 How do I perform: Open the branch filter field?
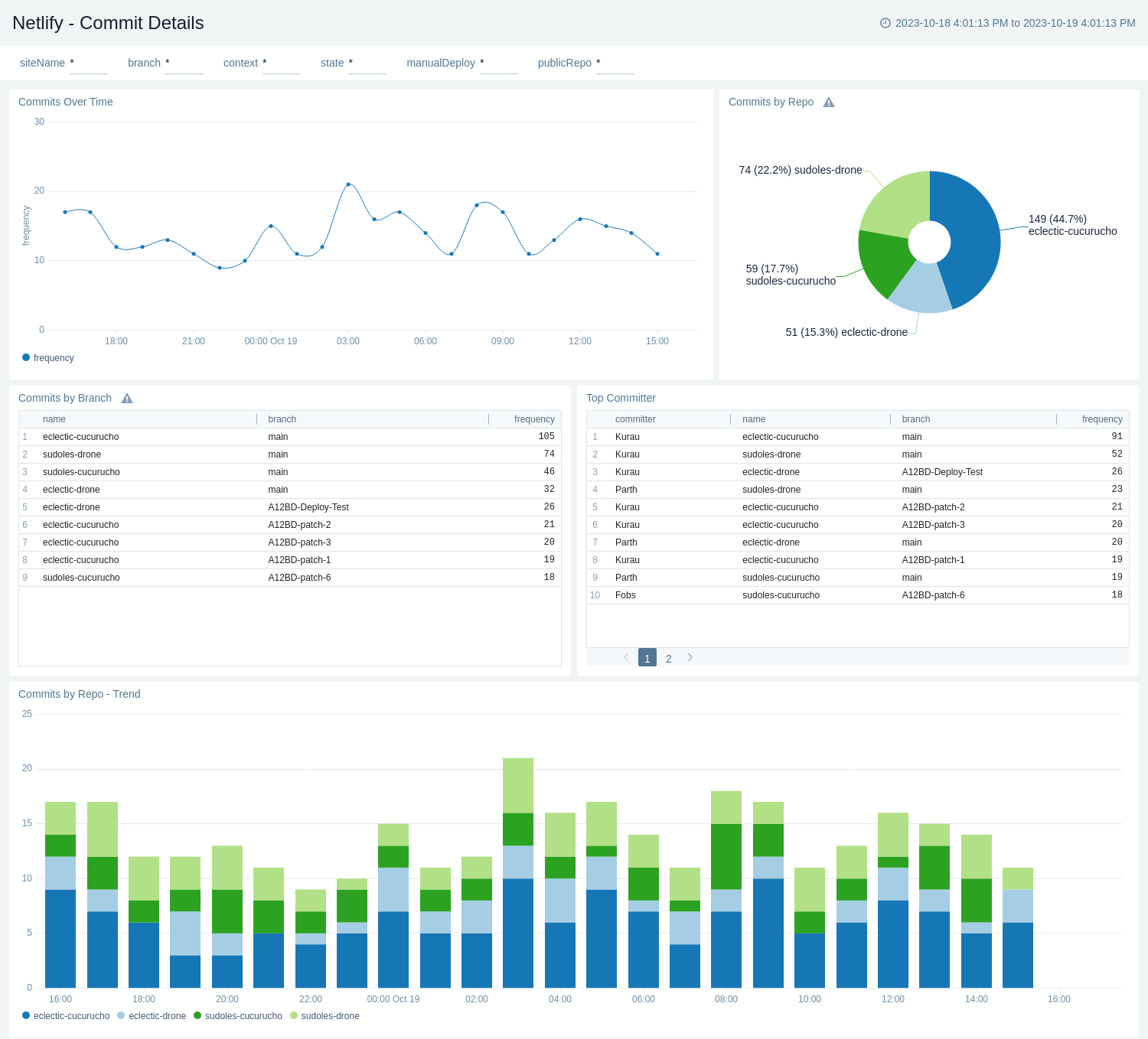pos(184,67)
